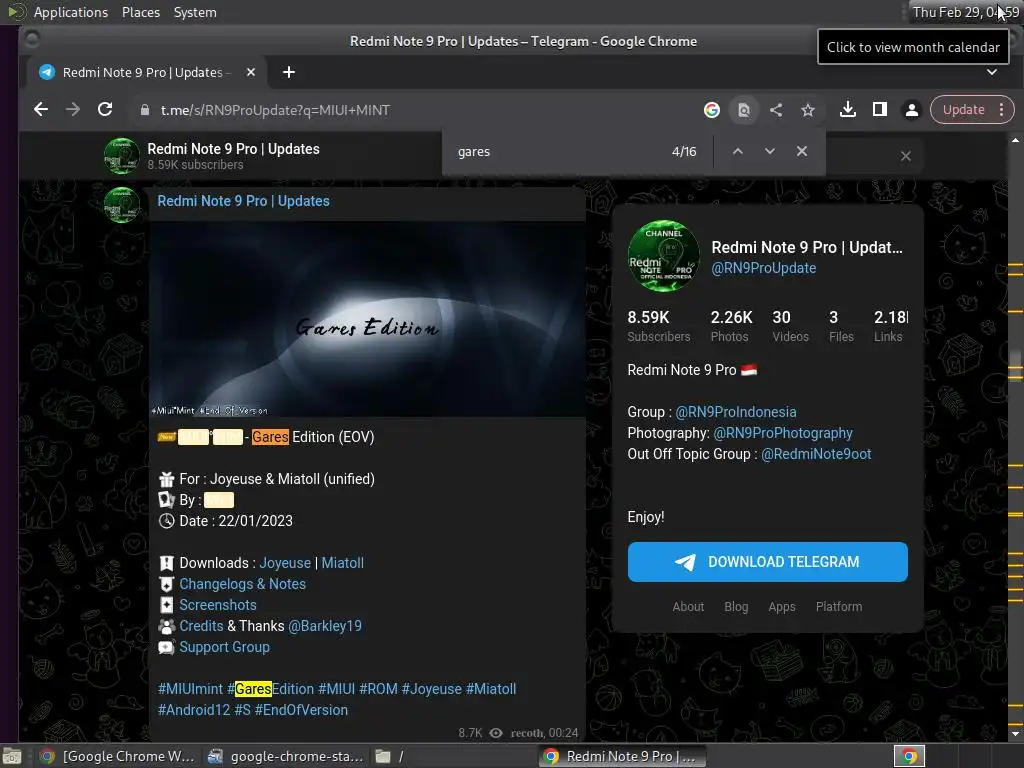This screenshot has height=768, width=1024.
Task: Click the #MIUImint hashtag
Action: pos(190,689)
